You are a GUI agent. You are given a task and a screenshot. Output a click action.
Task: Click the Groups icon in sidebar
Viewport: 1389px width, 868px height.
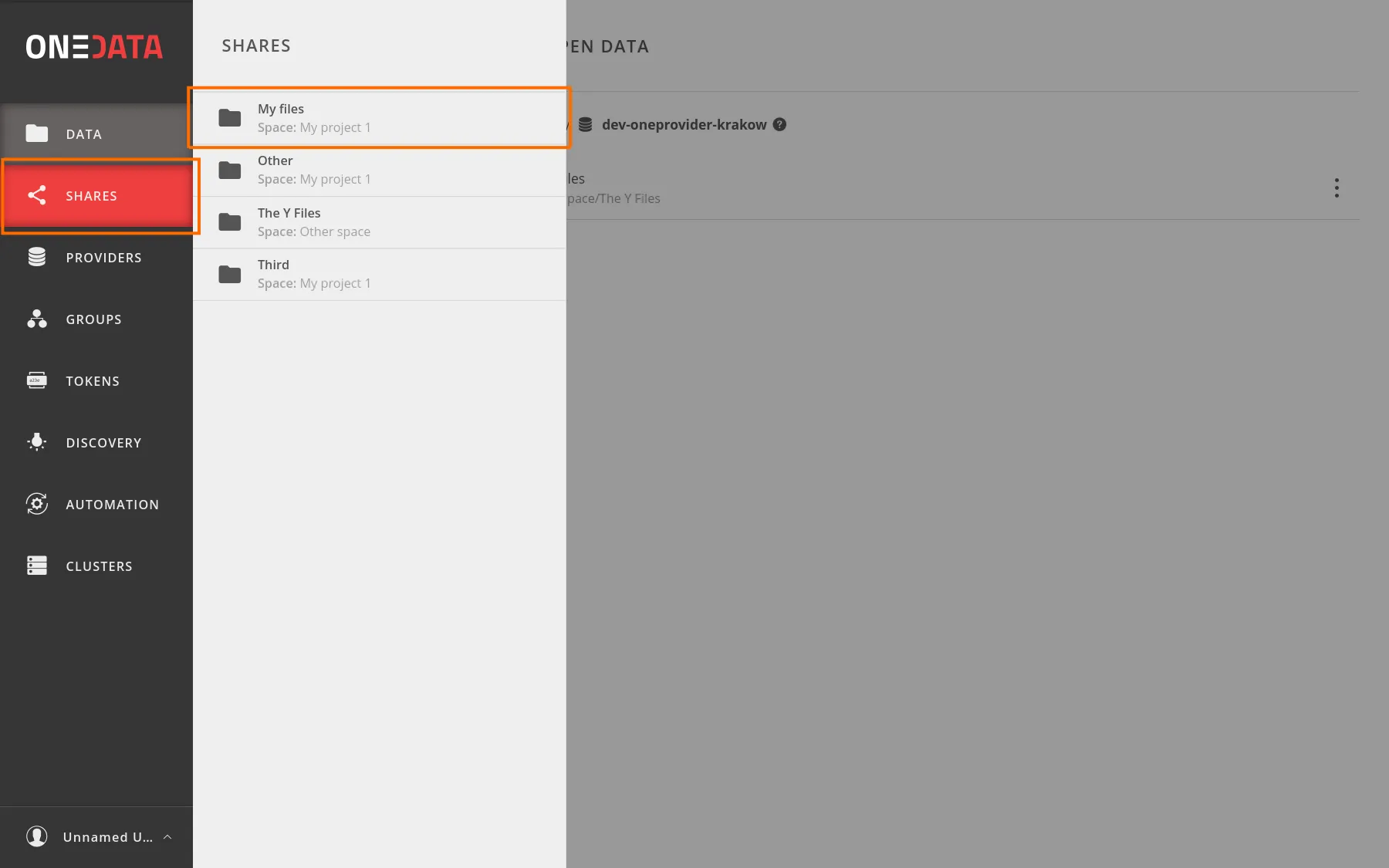coord(36,319)
